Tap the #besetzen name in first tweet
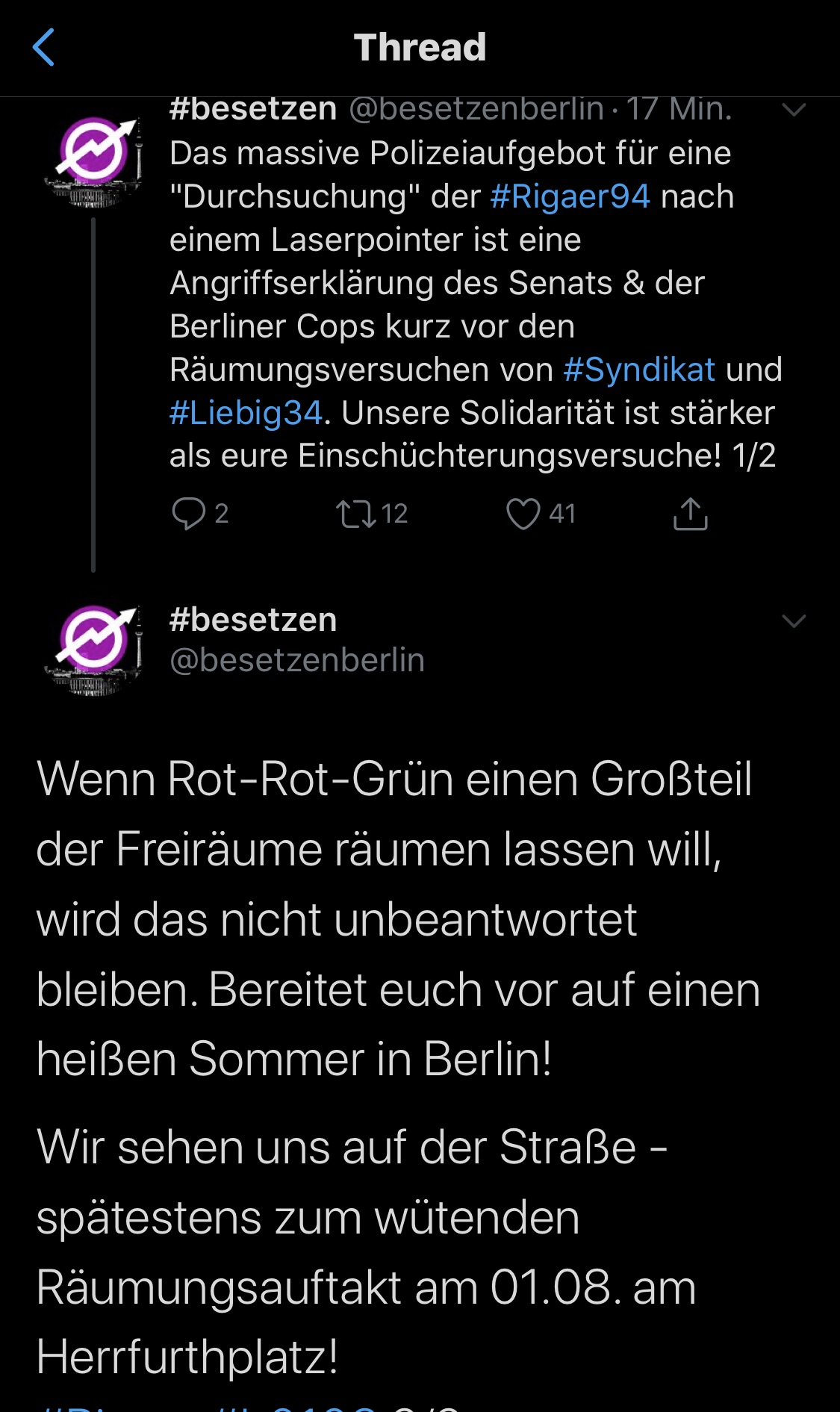This screenshot has width=840, height=1412. coord(253,111)
